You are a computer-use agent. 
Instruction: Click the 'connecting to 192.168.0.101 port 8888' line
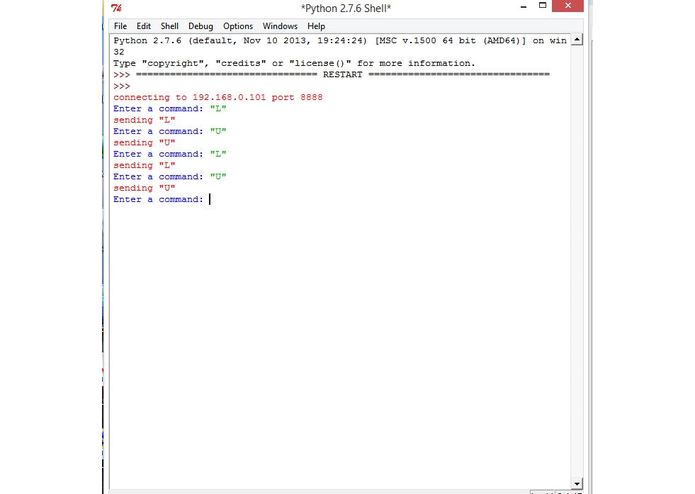(218, 97)
